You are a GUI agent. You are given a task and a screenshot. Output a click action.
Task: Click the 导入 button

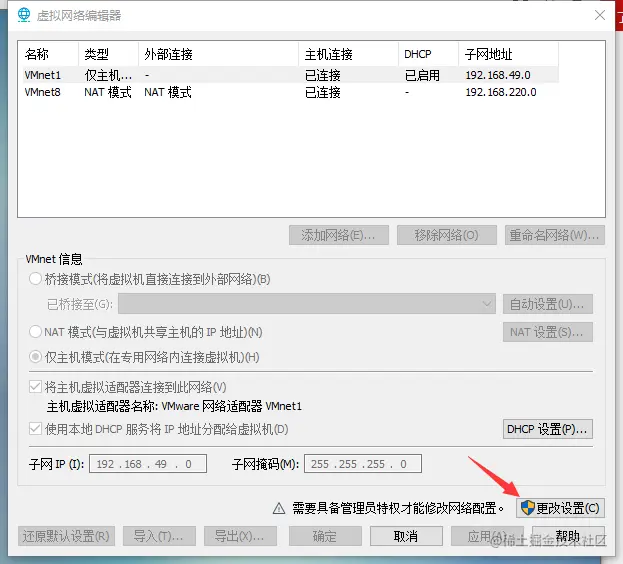pyautogui.click(x=159, y=536)
